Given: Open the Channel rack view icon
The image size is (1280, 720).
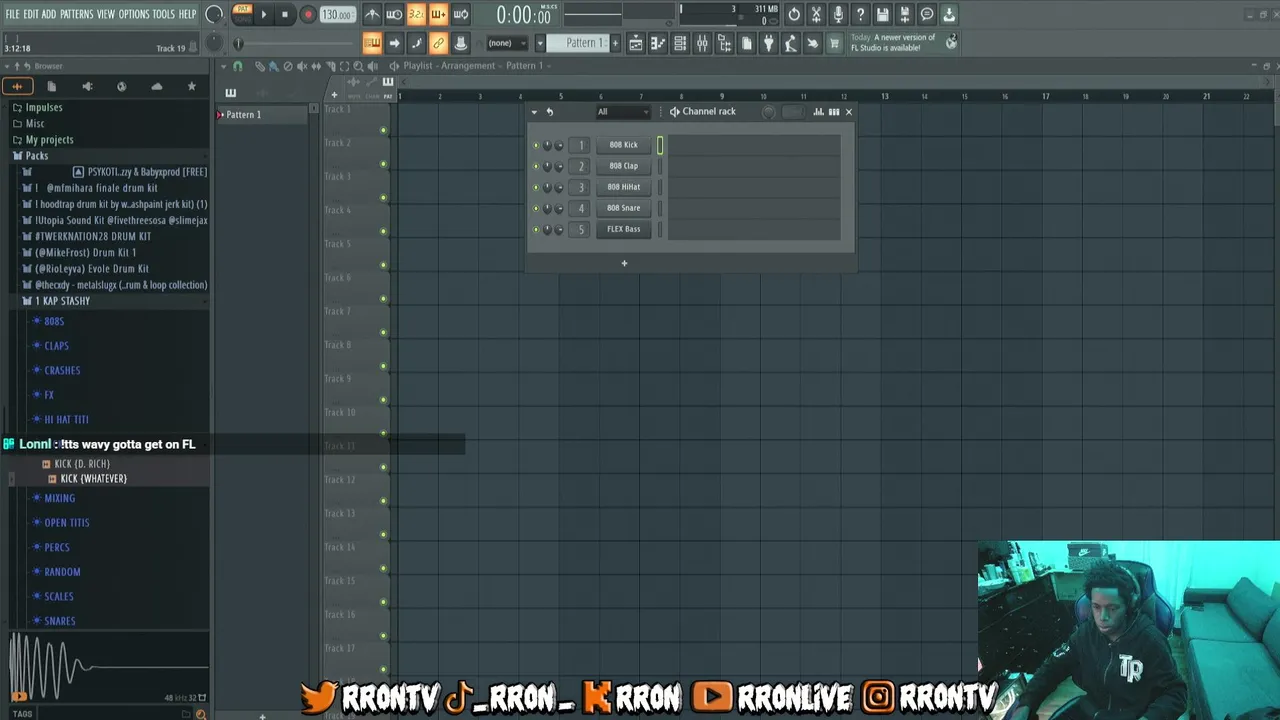Looking at the screenshot, I should (x=680, y=43).
